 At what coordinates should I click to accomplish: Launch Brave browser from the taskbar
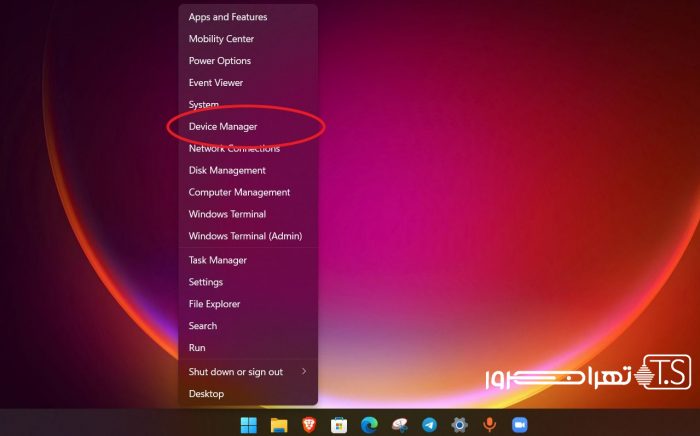pos(309,425)
